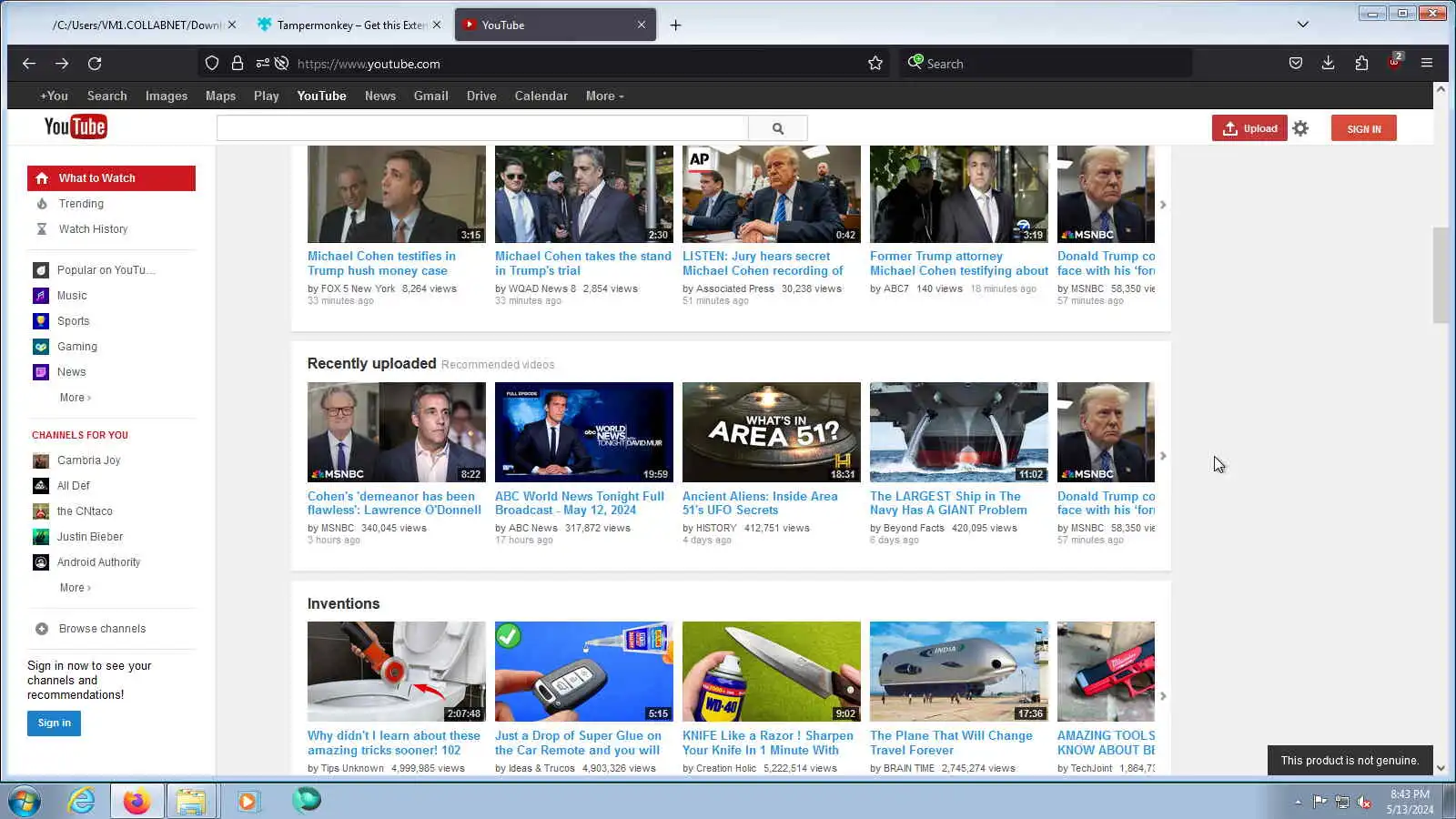Click Browse channels plus icon

pos(42,629)
